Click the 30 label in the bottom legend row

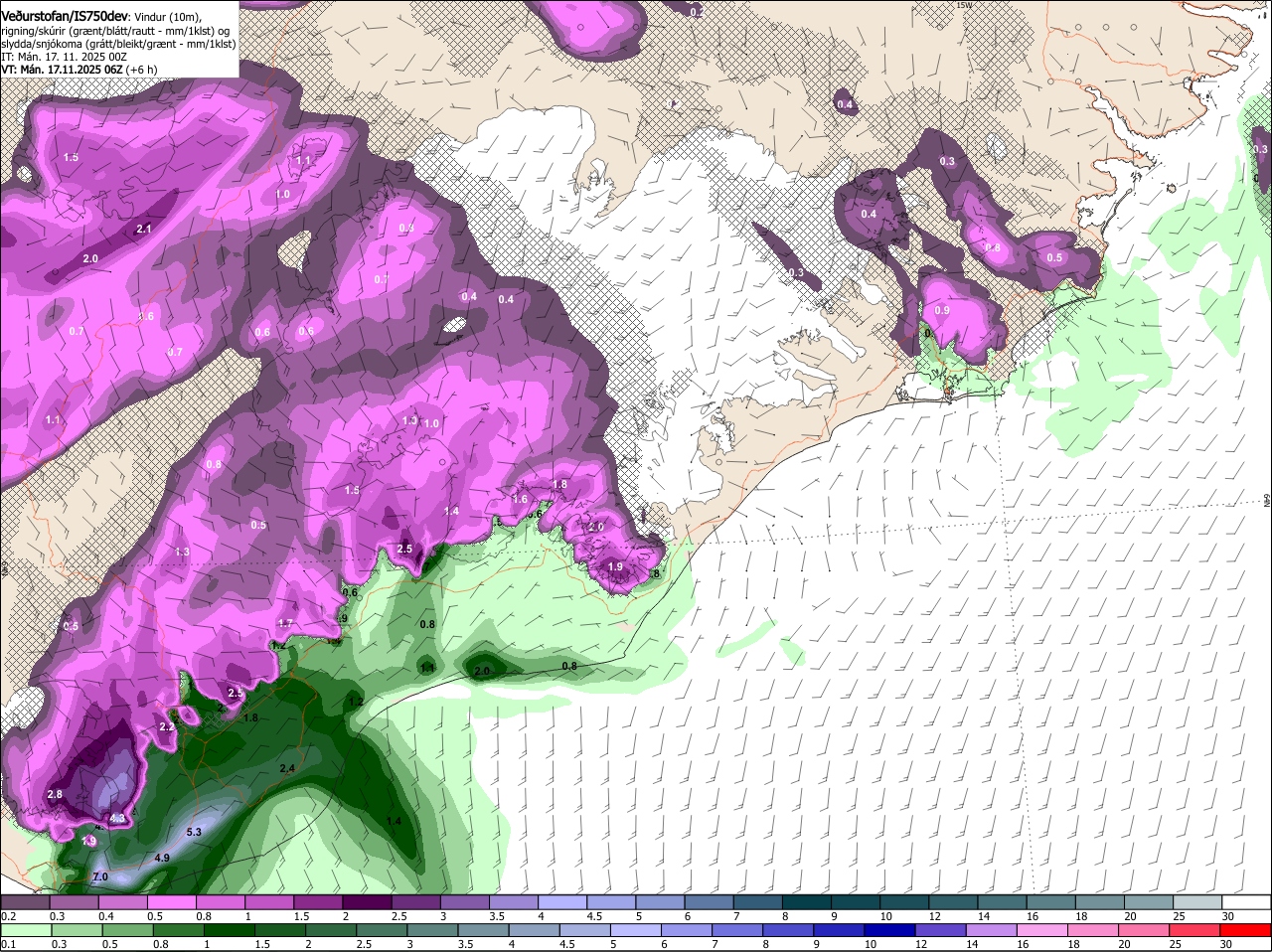coord(1228,944)
